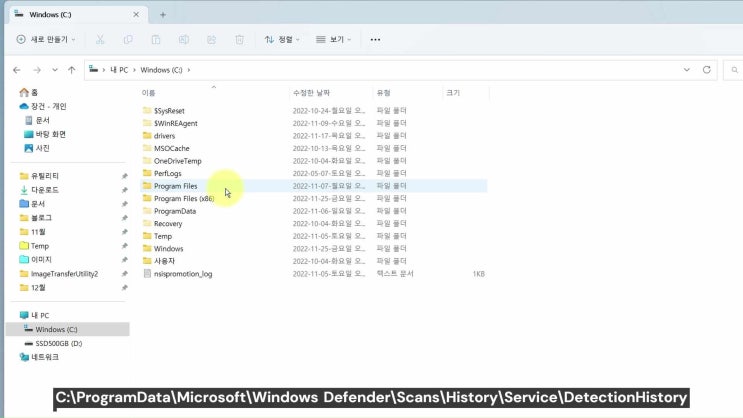Go up one folder level arrow
The height and width of the screenshot is (418, 743).
click(x=72, y=70)
